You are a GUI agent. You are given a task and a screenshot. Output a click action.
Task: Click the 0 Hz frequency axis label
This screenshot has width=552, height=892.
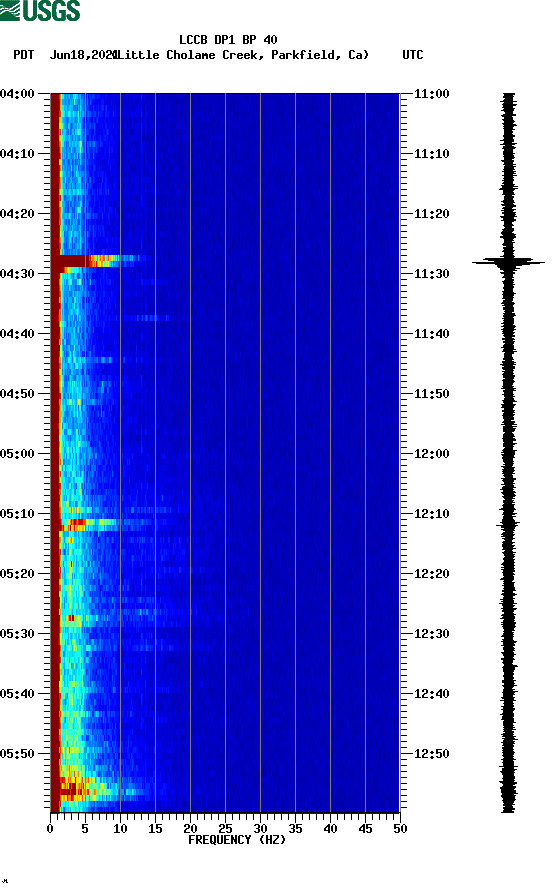50,829
